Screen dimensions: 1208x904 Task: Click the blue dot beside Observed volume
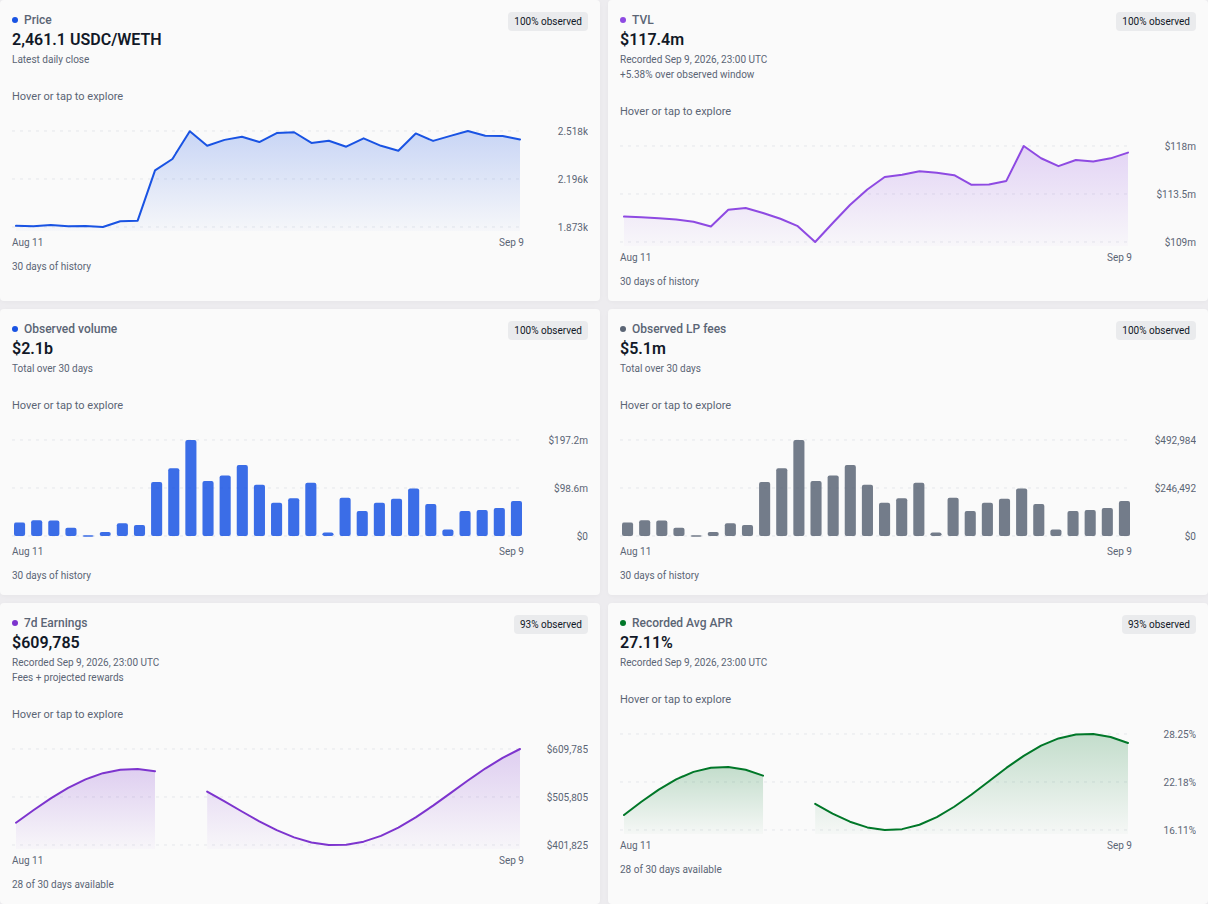point(15,329)
